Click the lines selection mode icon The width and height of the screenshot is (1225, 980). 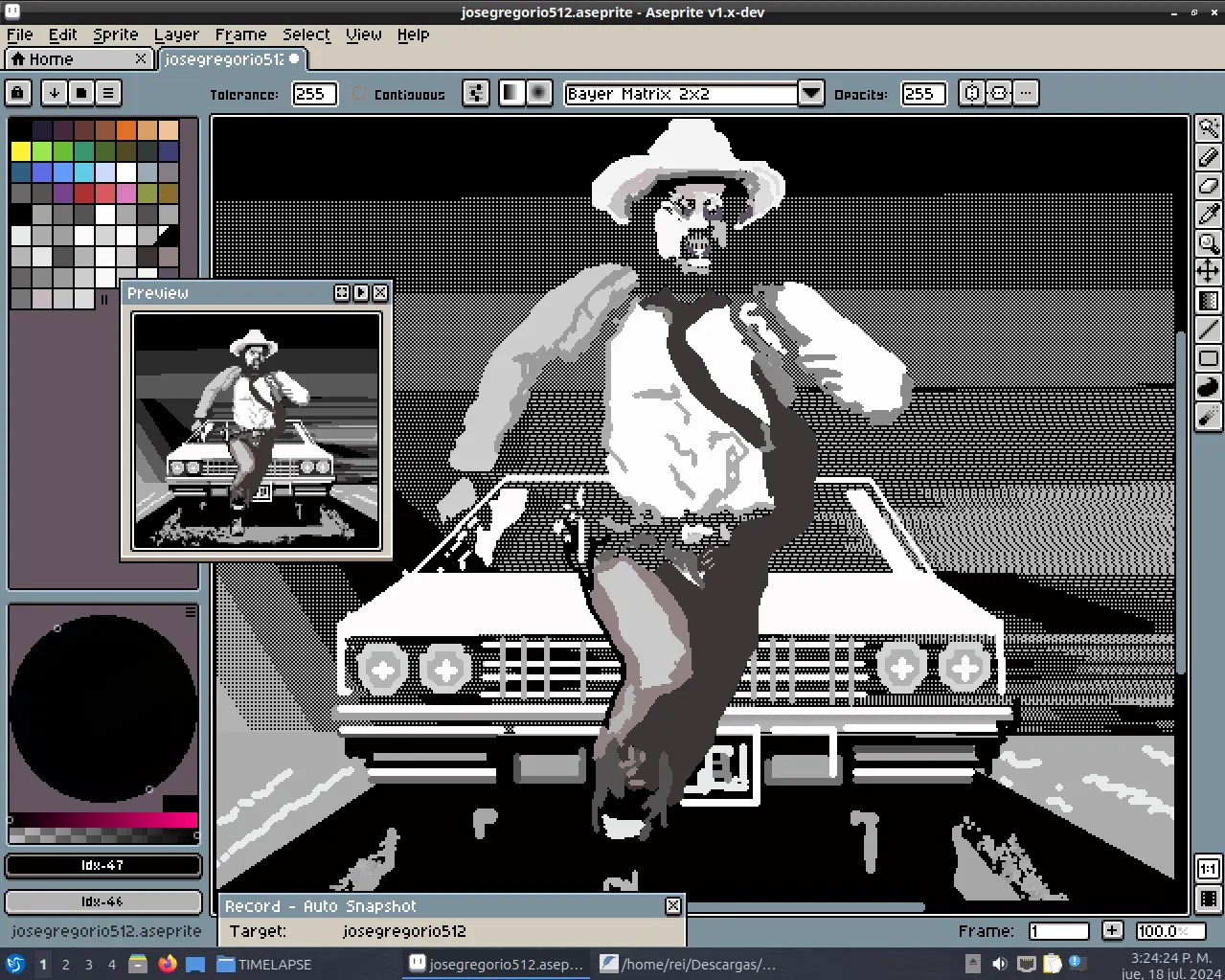(x=108, y=93)
